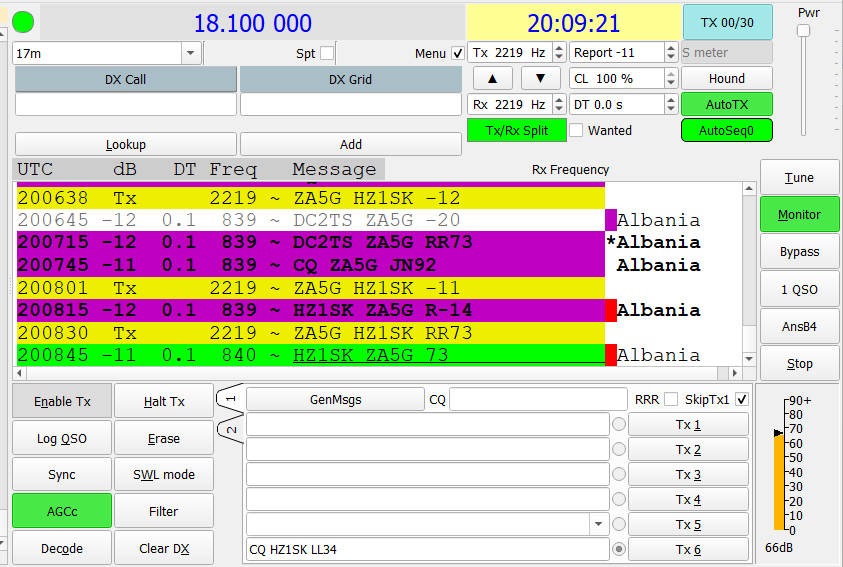Screen dimensions: 843x567
Task: Adjust the Report -11 stepper
Action: (670, 52)
